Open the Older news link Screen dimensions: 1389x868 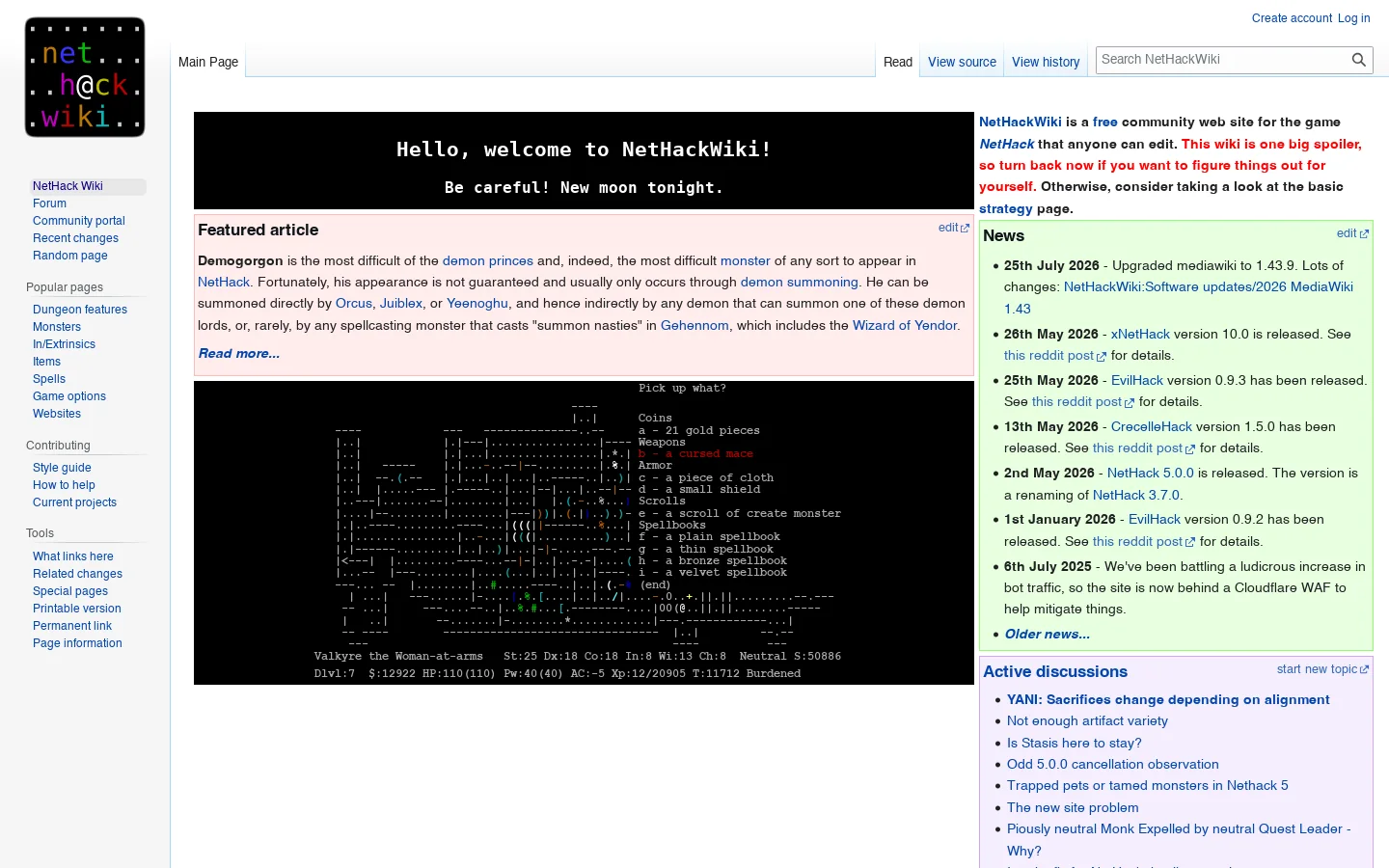coord(1048,634)
